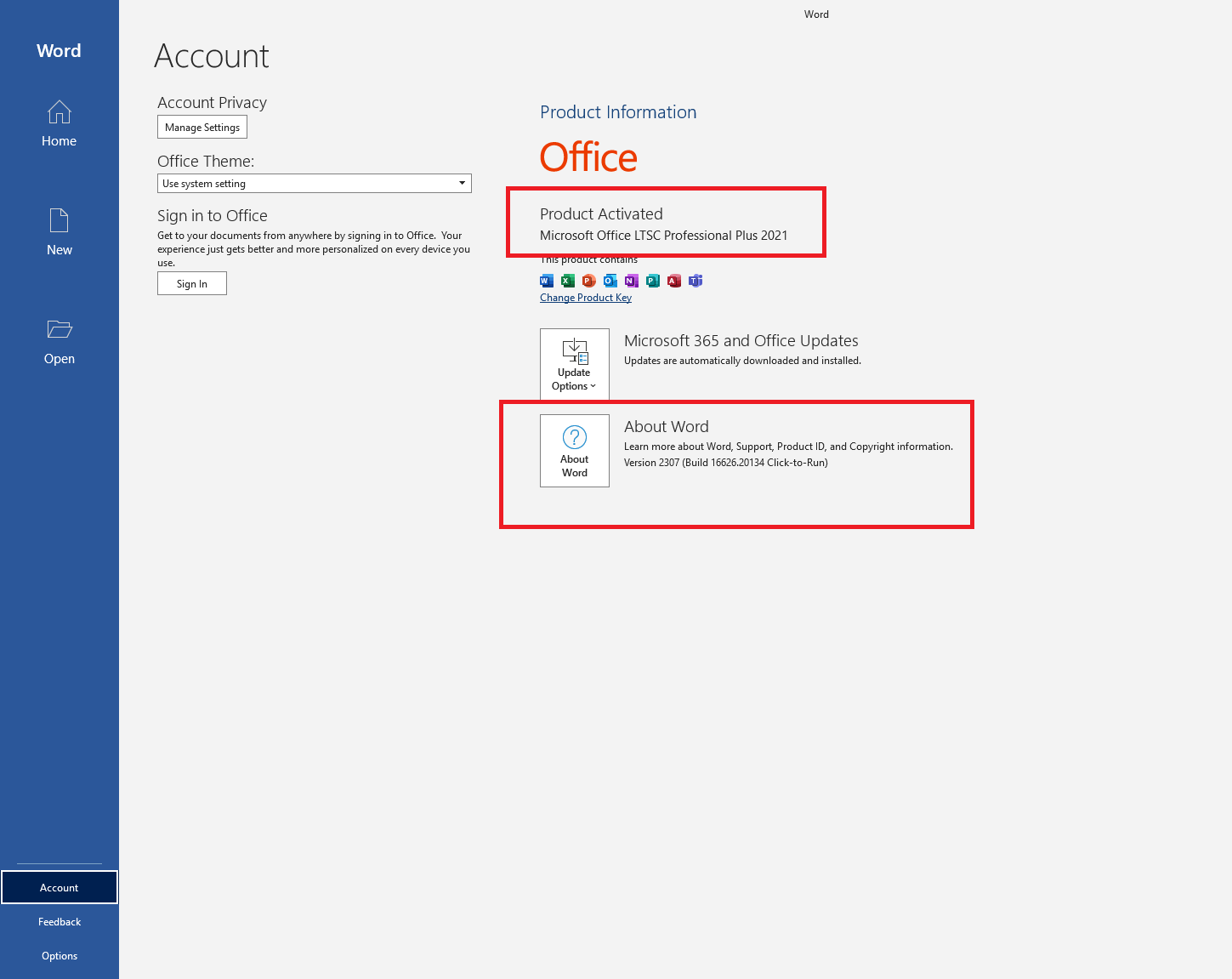Image resolution: width=1232 pixels, height=979 pixels.
Task: Click the Excel app icon under product contains
Action: click(x=568, y=281)
